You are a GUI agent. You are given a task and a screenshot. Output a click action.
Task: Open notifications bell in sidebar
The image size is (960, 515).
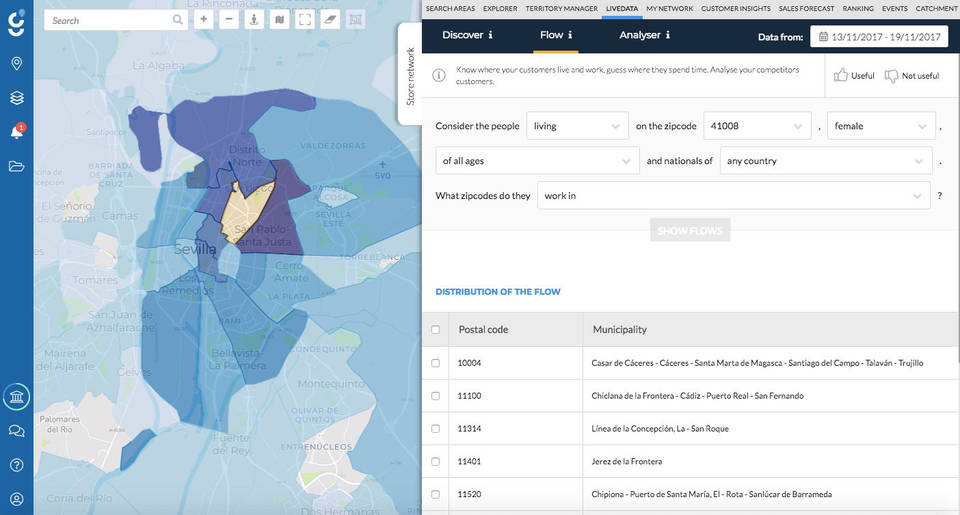pos(16,132)
